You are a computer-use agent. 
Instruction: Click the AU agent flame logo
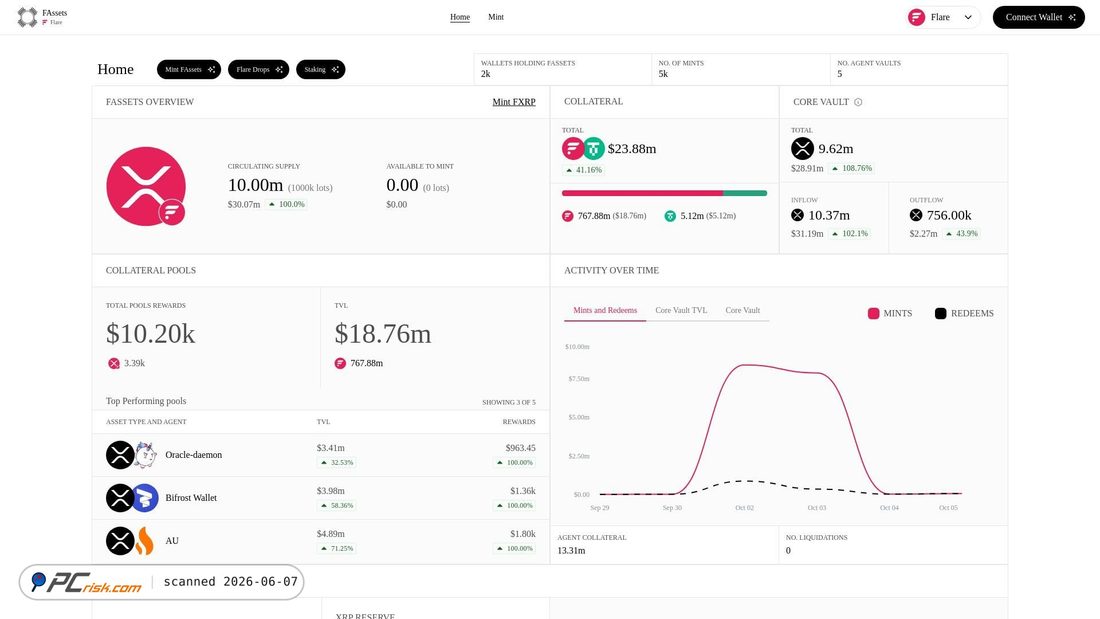coord(145,541)
